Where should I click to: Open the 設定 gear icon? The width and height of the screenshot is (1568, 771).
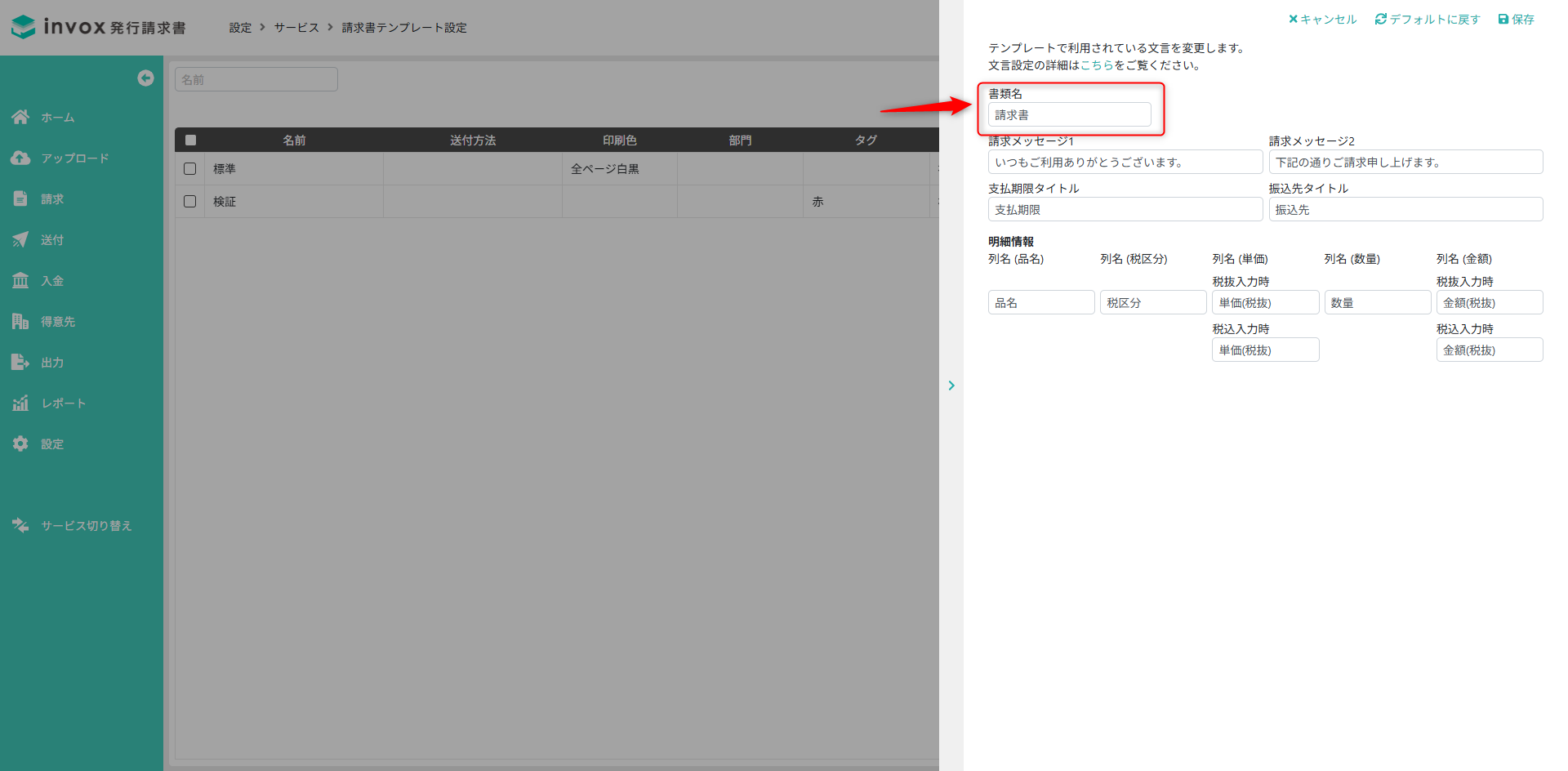[x=20, y=443]
